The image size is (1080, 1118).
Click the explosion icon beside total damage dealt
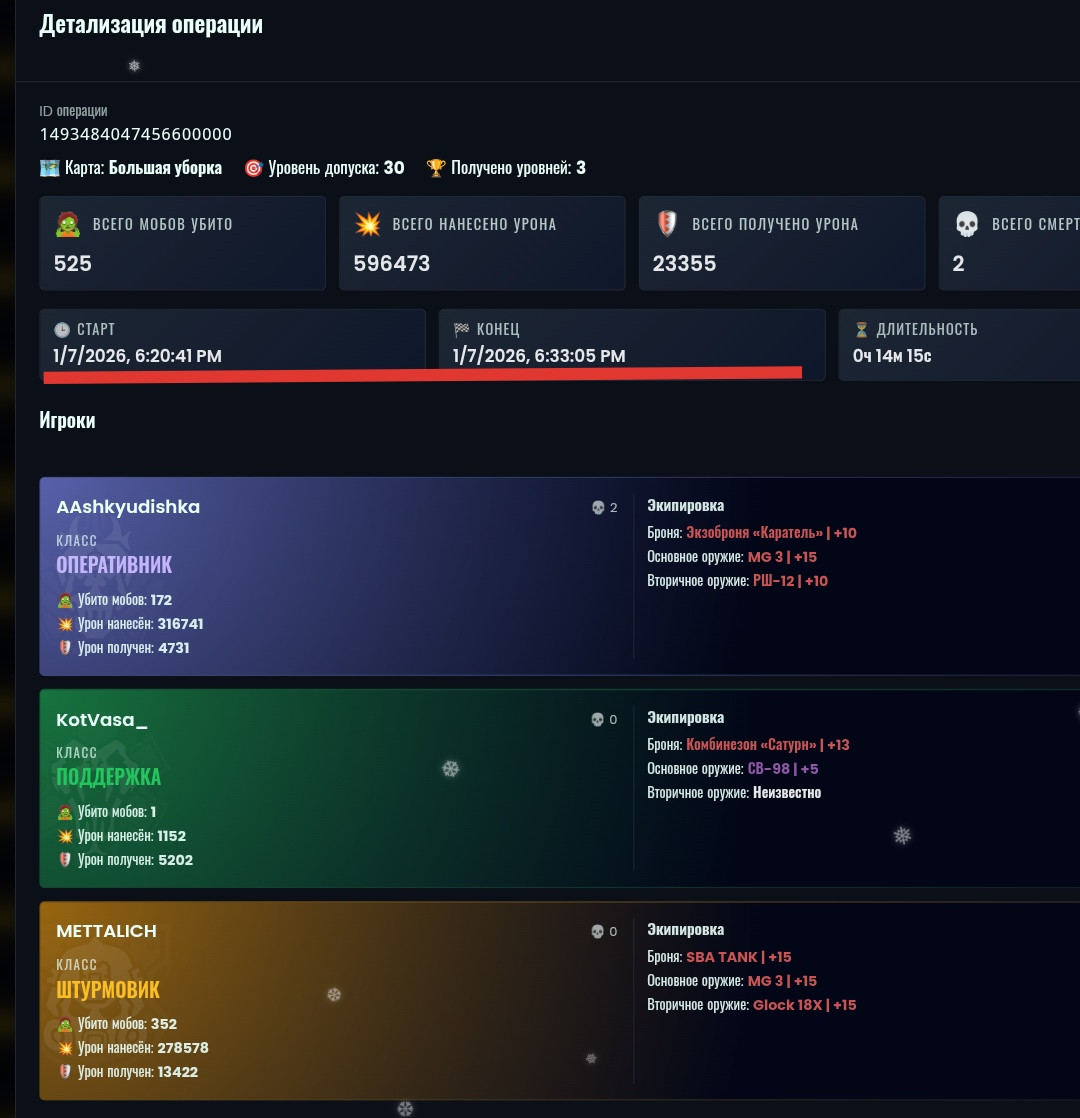tap(368, 224)
